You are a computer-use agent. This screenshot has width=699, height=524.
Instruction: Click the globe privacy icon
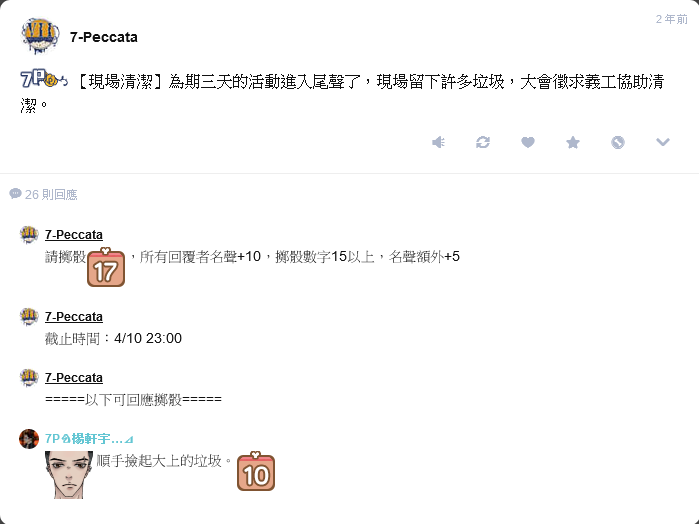[x=618, y=142]
